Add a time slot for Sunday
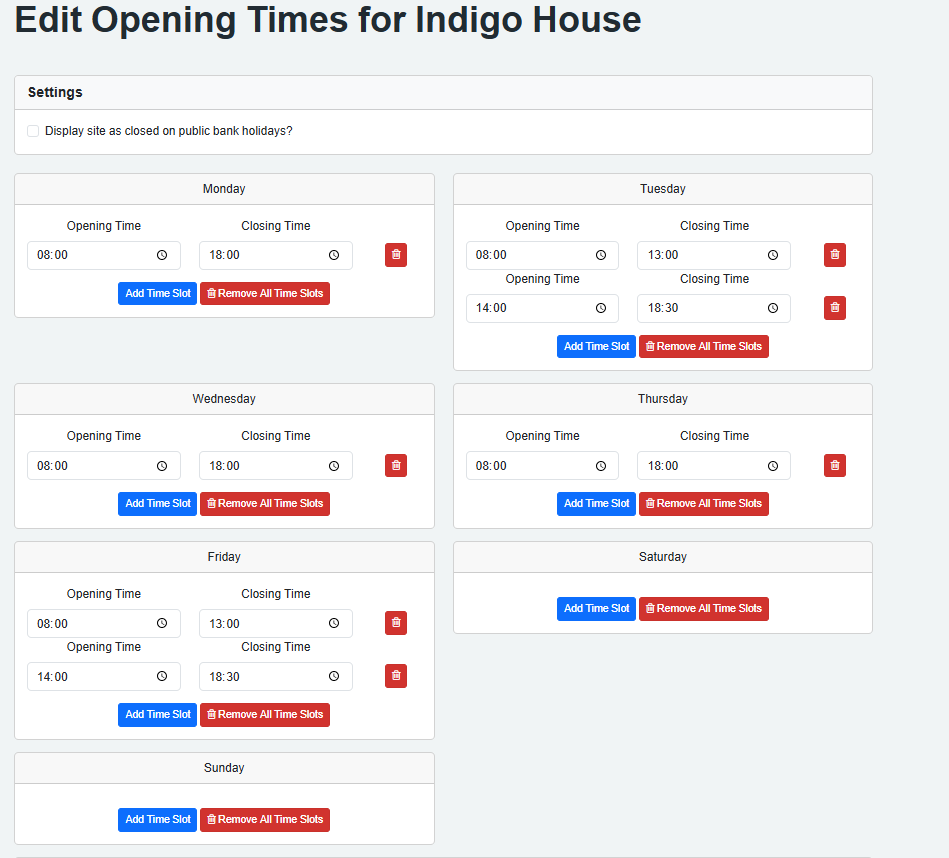Image resolution: width=949 pixels, height=858 pixels. coord(157,819)
